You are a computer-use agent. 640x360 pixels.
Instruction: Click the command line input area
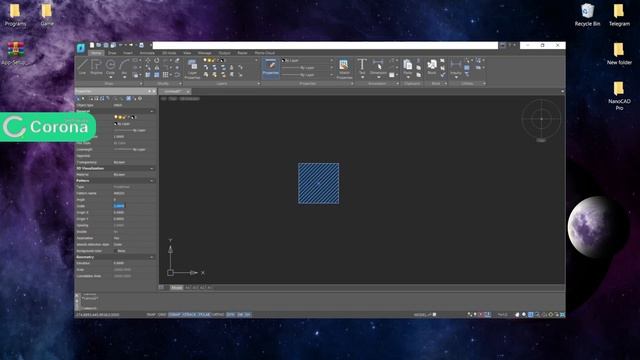click(x=322, y=309)
